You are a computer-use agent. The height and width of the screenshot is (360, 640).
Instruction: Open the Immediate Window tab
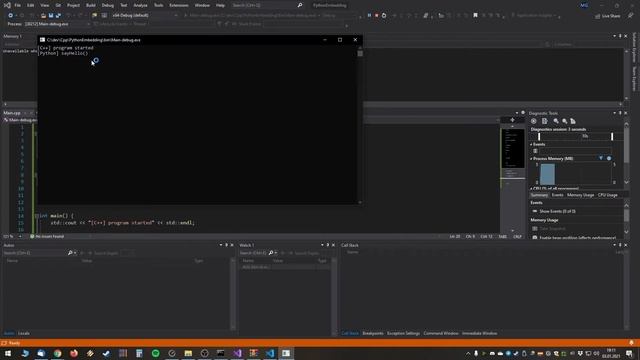(480, 333)
